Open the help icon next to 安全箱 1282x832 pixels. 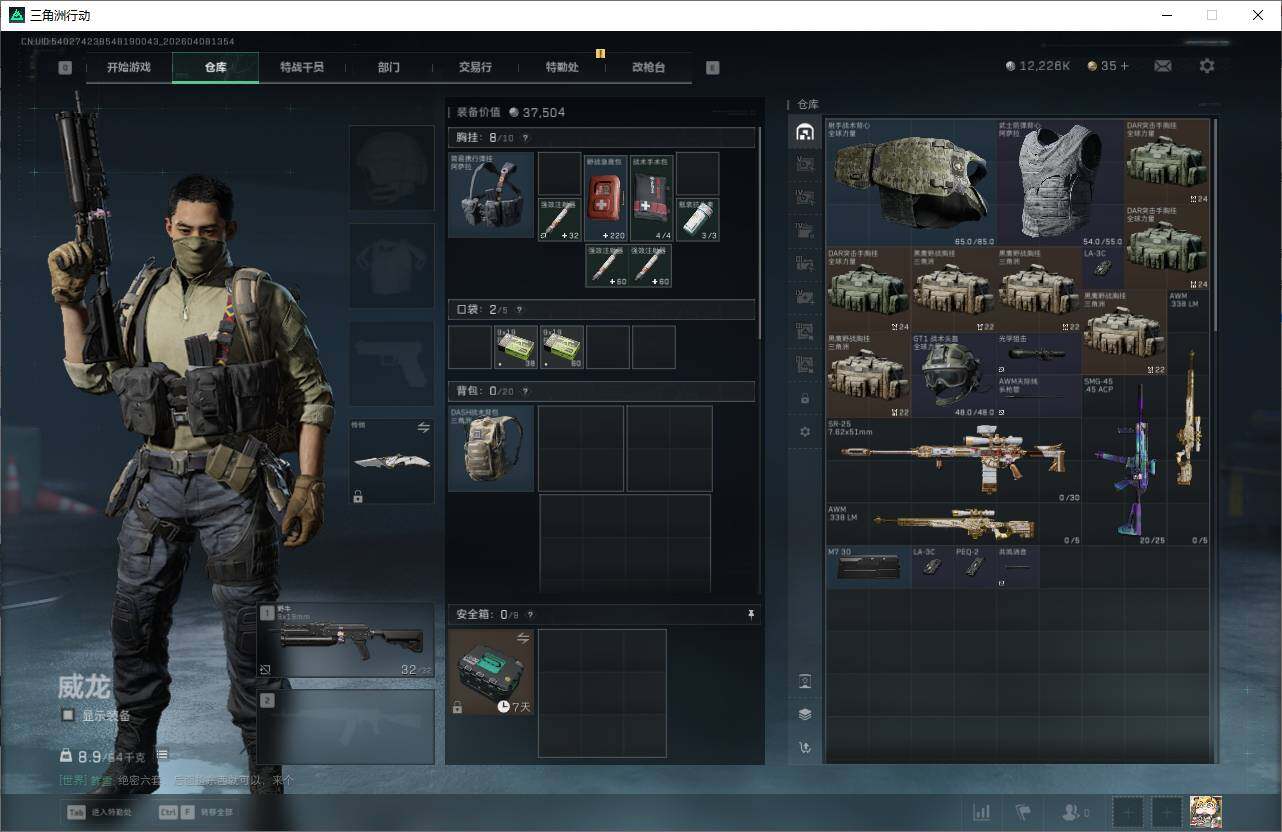[x=530, y=615]
